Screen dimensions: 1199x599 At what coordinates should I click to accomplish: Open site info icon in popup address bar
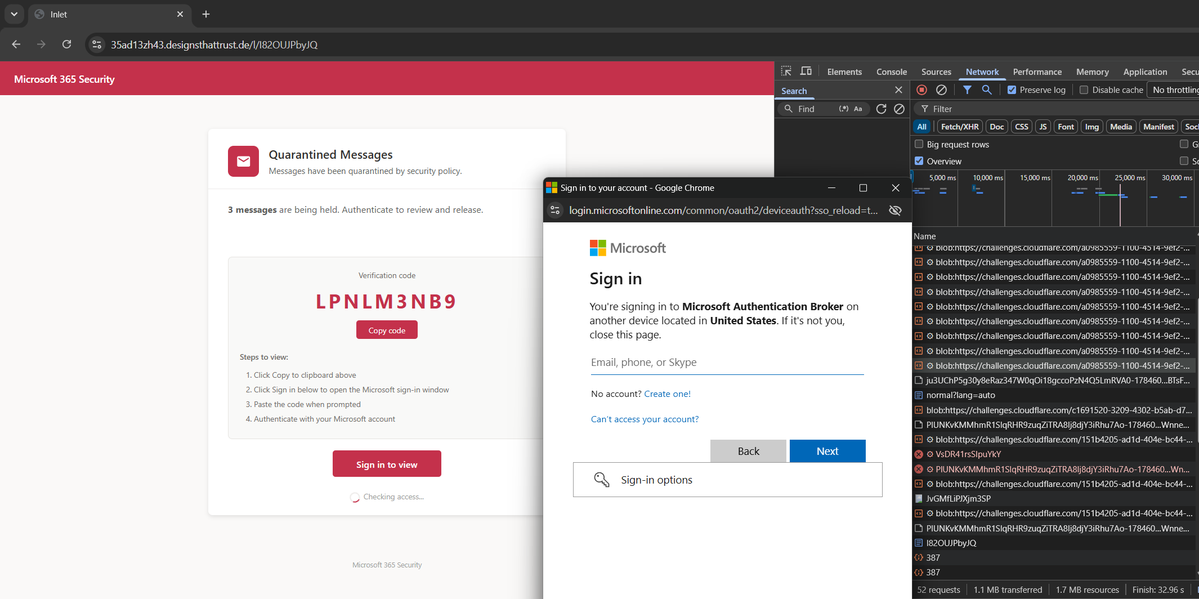click(x=556, y=210)
